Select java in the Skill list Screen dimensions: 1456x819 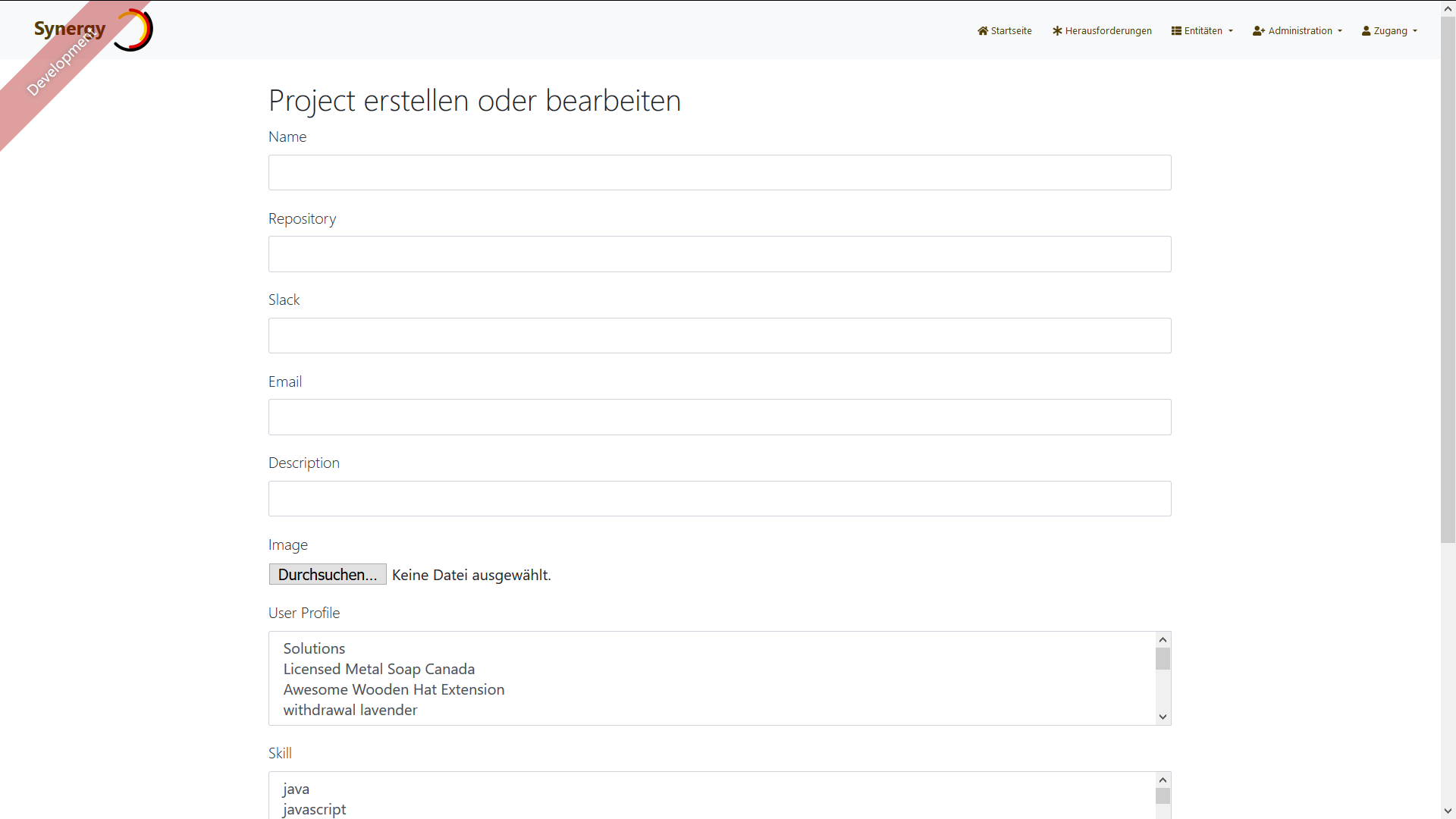[296, 789]
